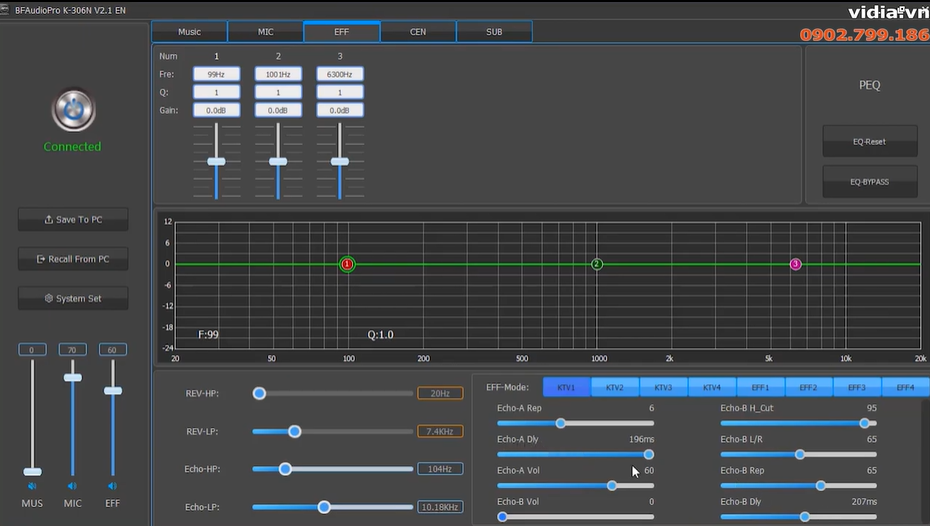Image resolution: width=930 pixels, height=526 pixels.
Task: Click band 2 Gain field
Action: point(278,110)
